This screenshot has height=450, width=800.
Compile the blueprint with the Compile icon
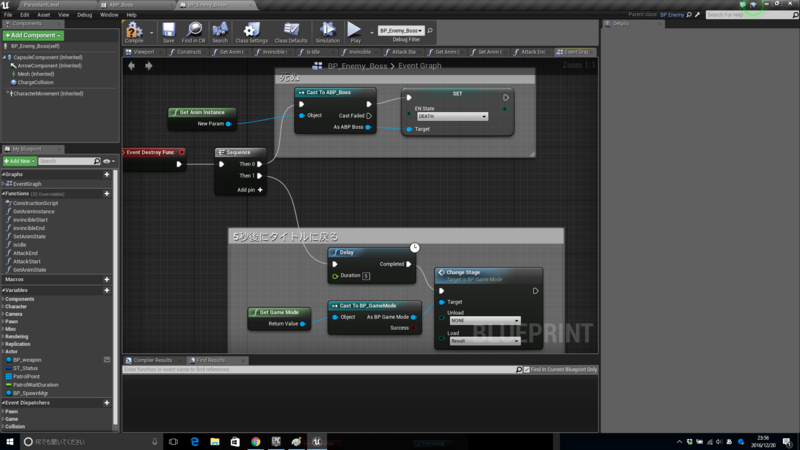[x=134, y=31]
